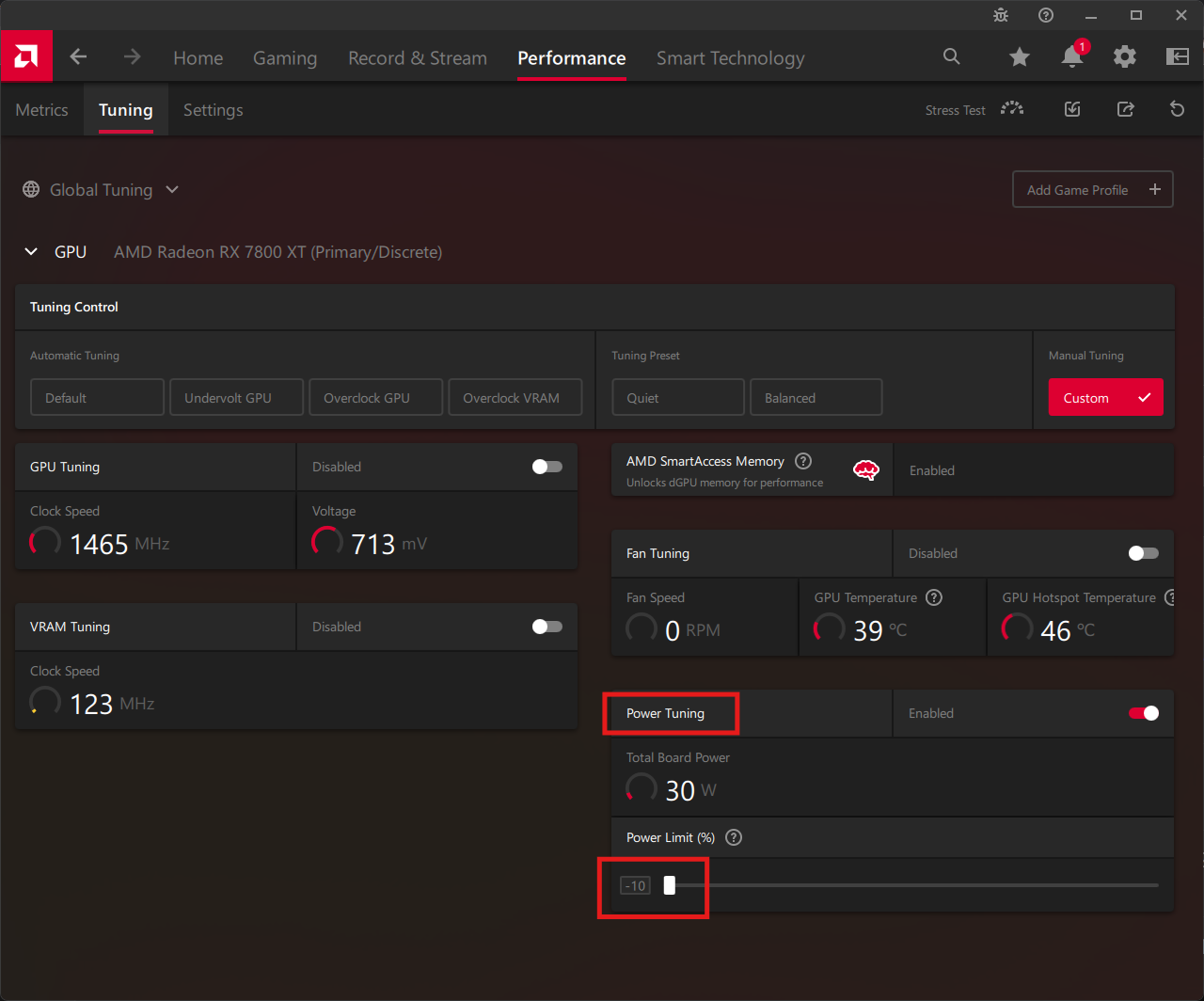Click the Custom manual tuning button
Viewport: 1204px width, 1001px height.
[1106, 397]
